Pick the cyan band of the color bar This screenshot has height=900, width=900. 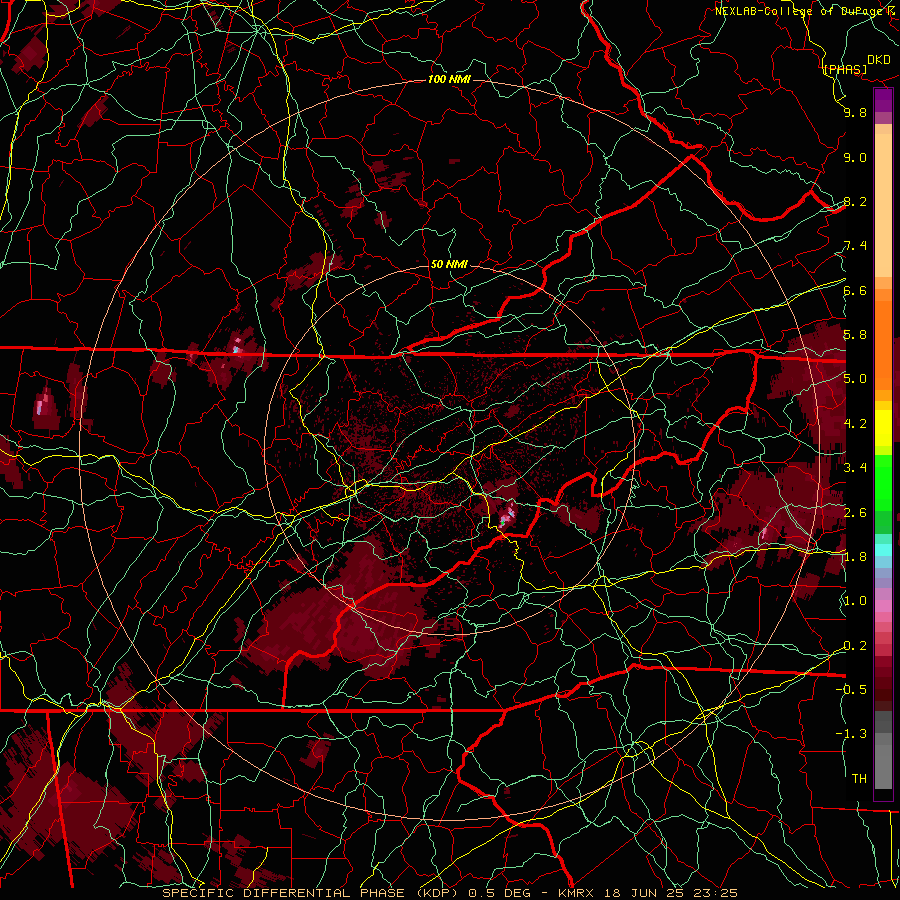click(x=883, y=550)
